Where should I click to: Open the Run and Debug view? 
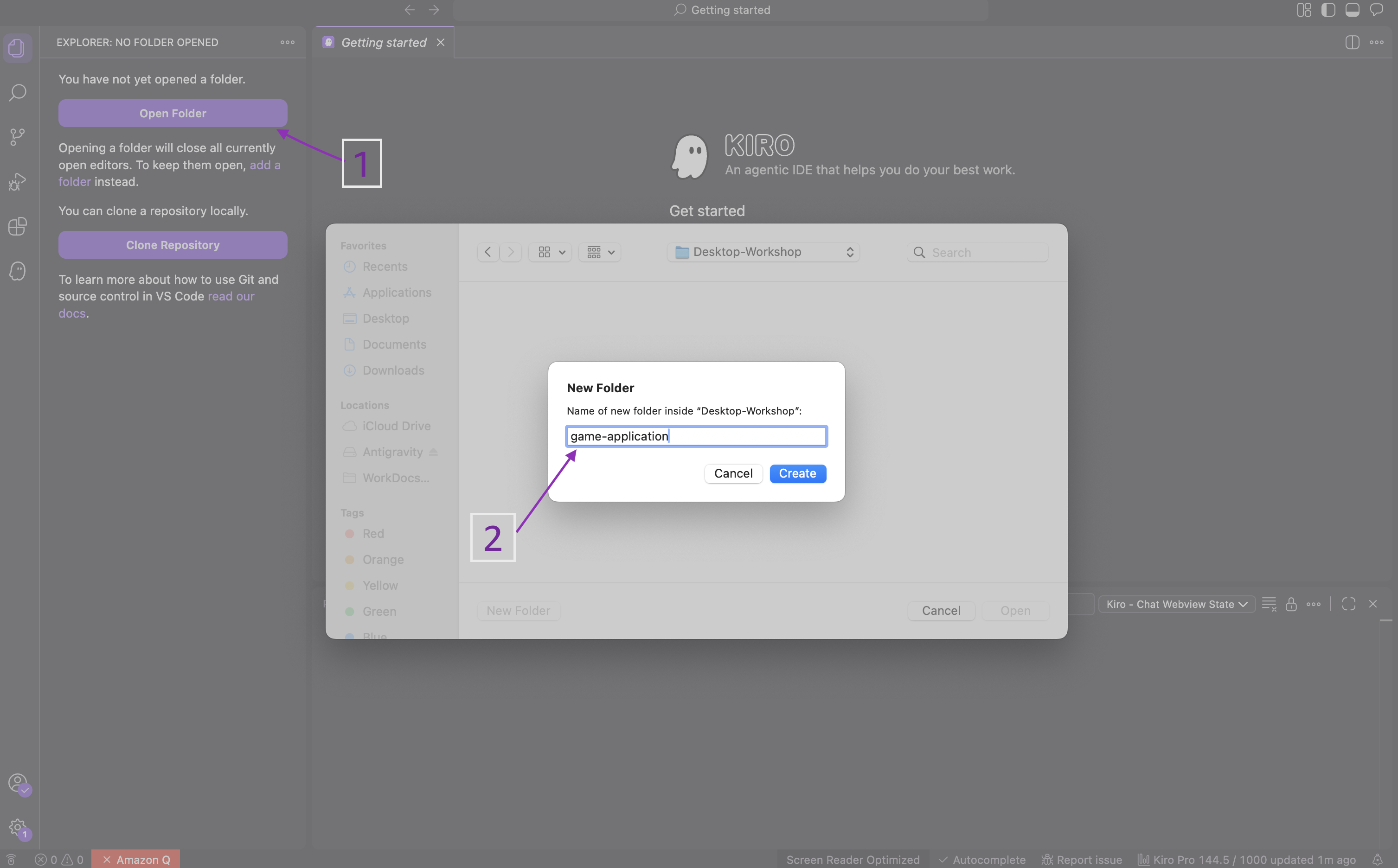tap(17, 181)
